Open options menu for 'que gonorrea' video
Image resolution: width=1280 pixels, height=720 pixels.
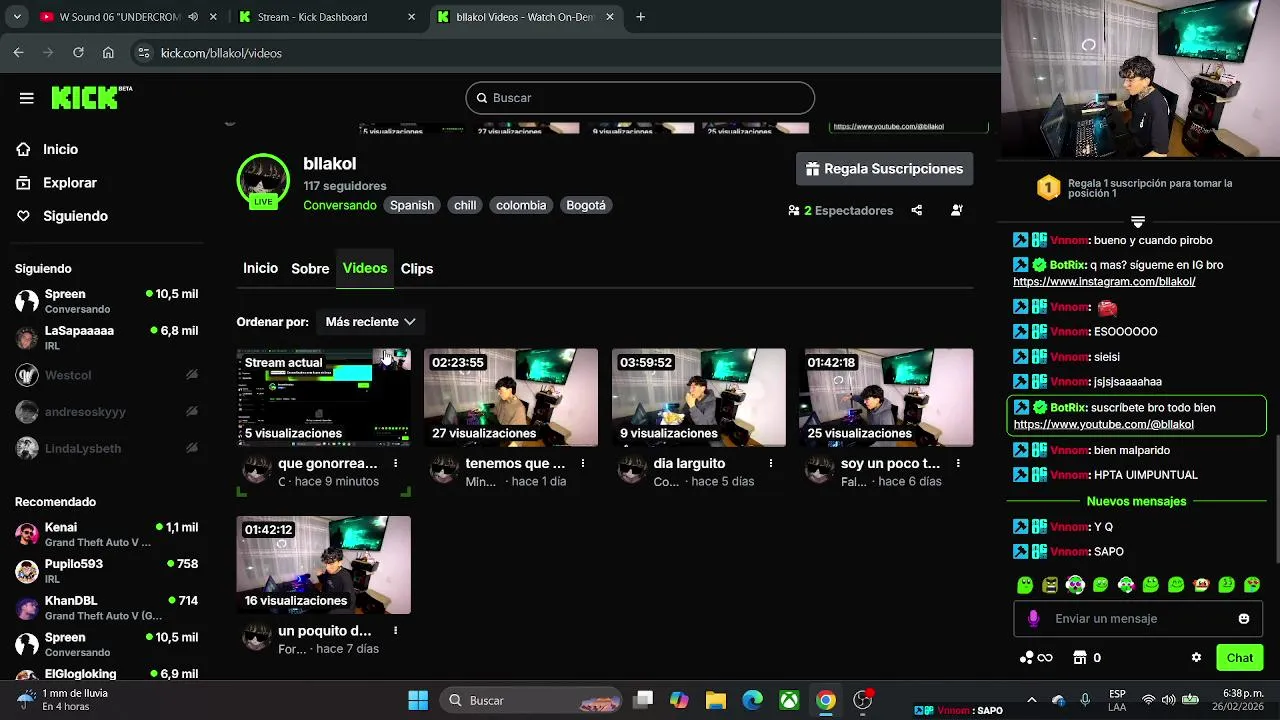396,463
